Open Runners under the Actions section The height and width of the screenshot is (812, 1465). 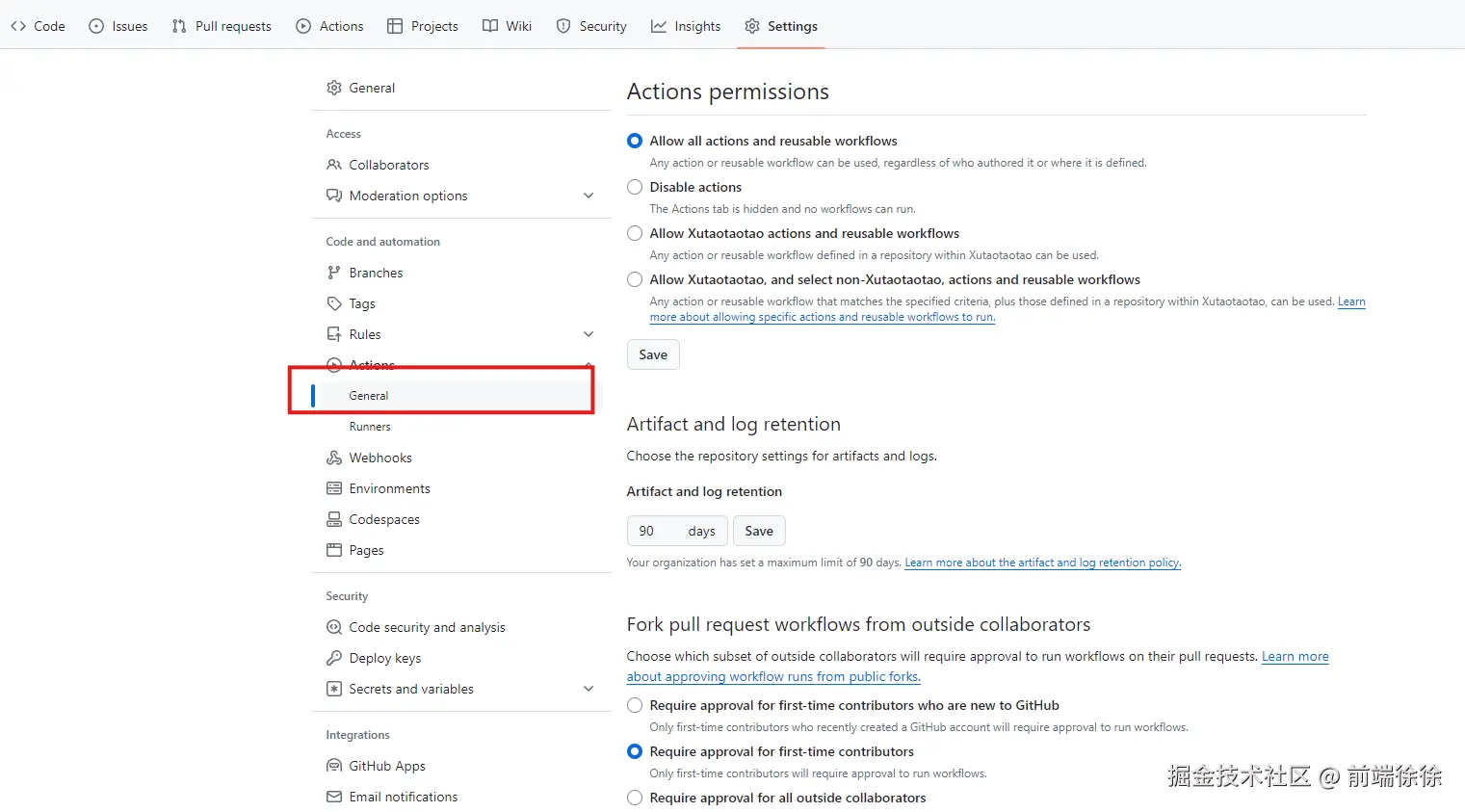(x=370, y=427)
